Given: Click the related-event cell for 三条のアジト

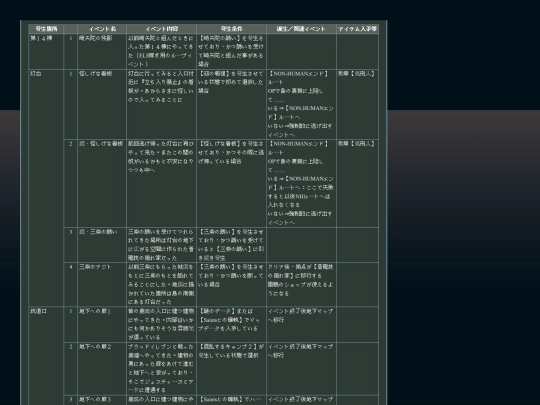Looking at the screenshot, I should [x=301, y=284].
